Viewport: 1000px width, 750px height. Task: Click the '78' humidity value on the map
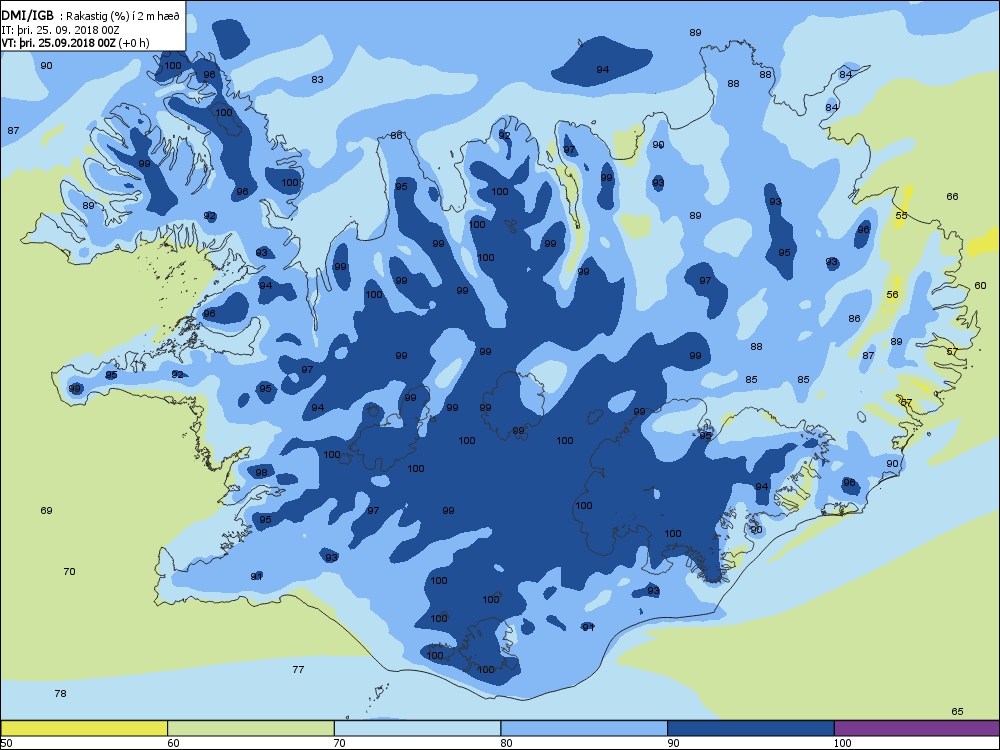(60, 694)
